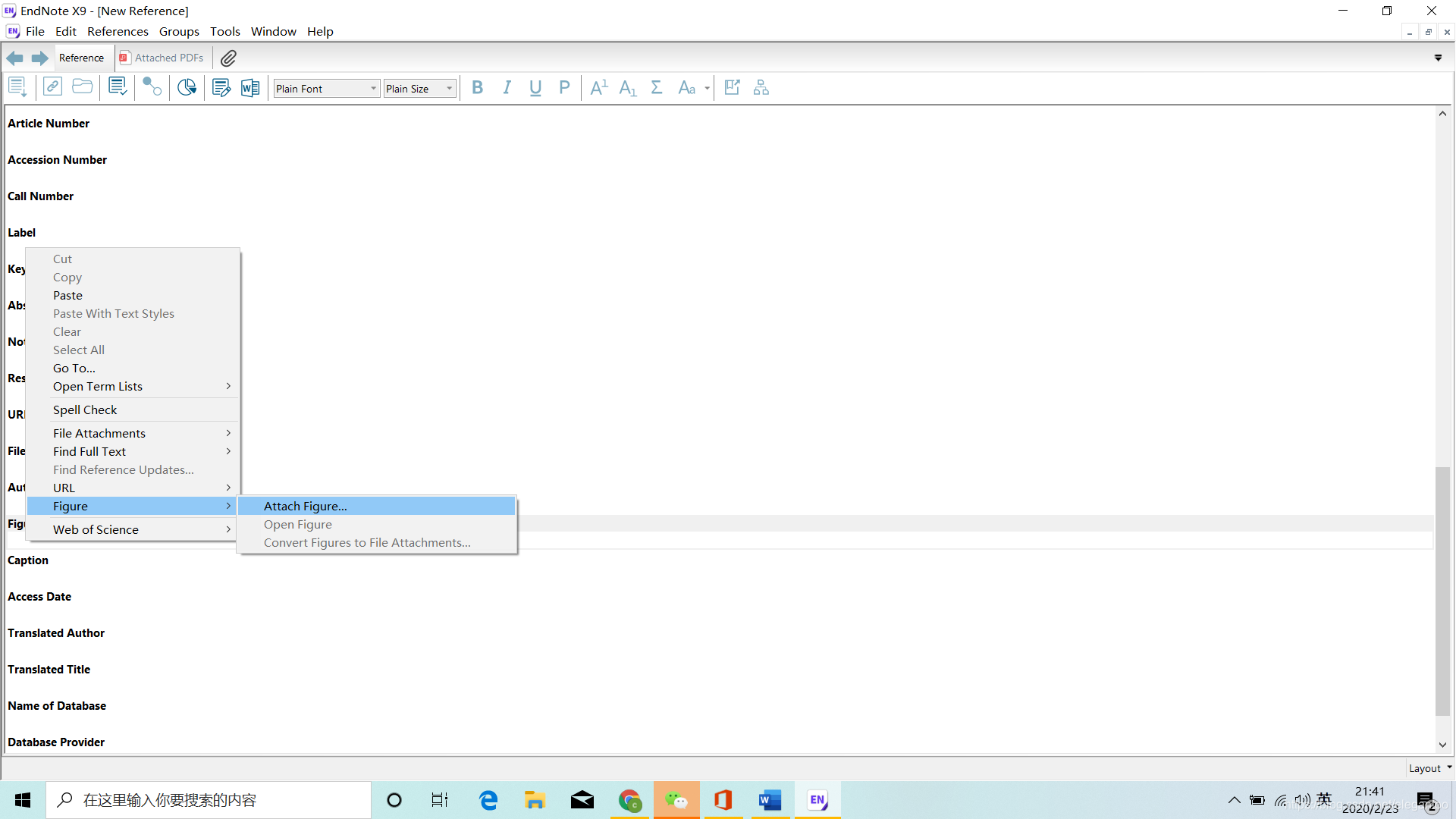Open Windows Start menu
1456x819 pixels.
23,800
